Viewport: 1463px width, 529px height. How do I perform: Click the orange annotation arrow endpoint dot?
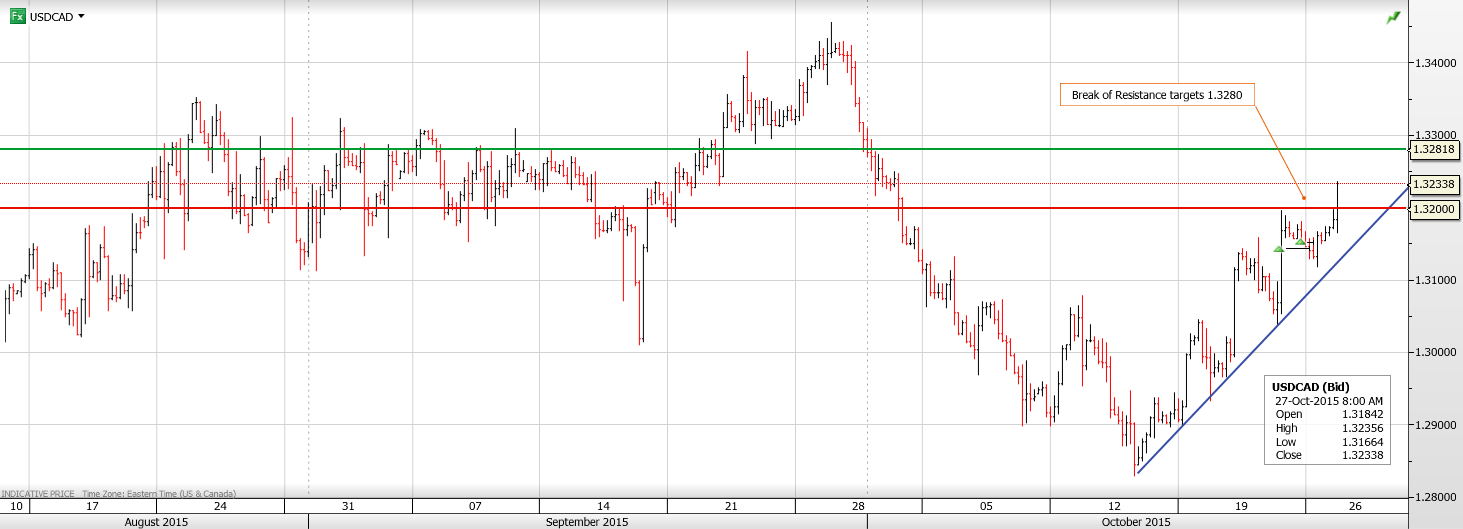pyautogui.click(x=1303, y=198)
